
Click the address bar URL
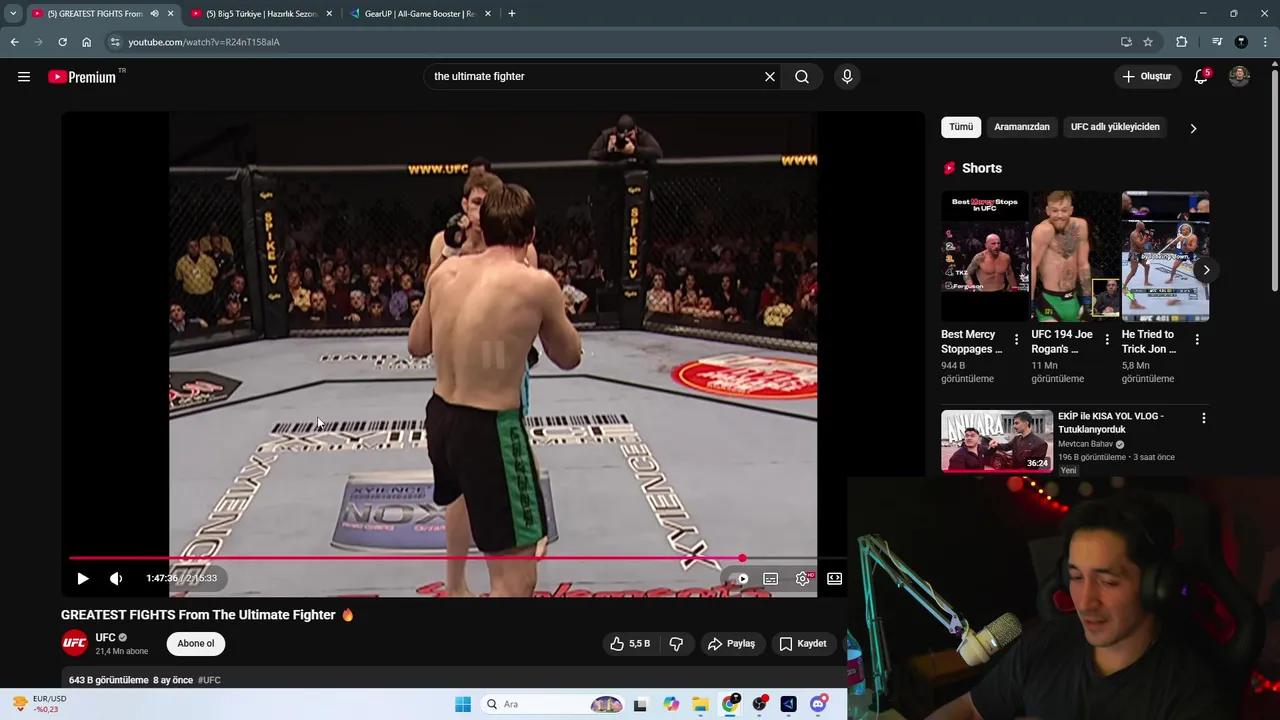coord(204,42)
